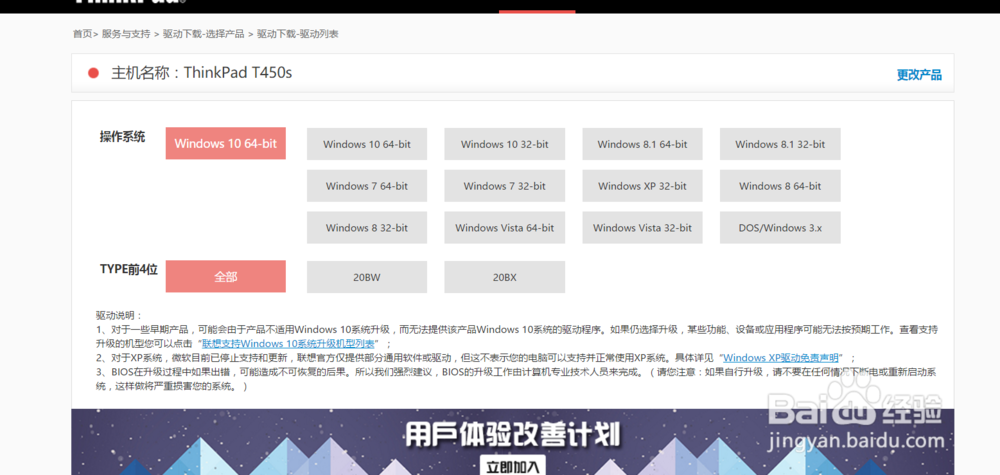Click the red dot beside 主机名称
The width and height of the screenshot is (1000, 475).
[x=94, y=73]
